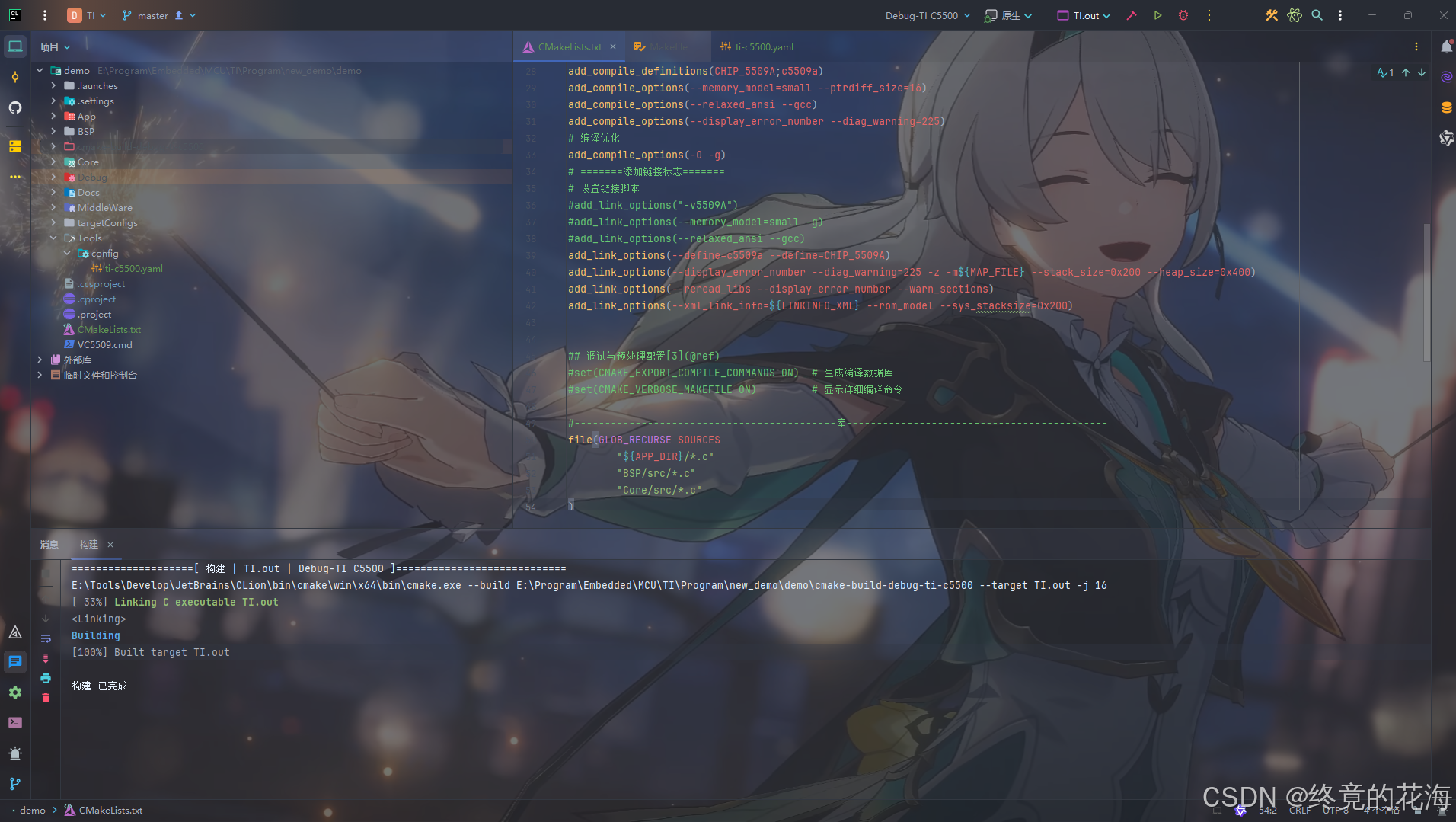Screen dimensions: 1456x822
Task: Collapse the Tools folder
Action: pos(53,238)
